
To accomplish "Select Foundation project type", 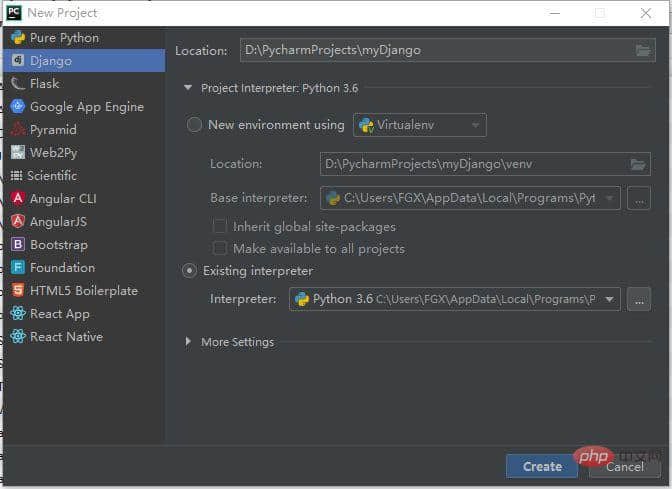I will [x=84, y=267].
